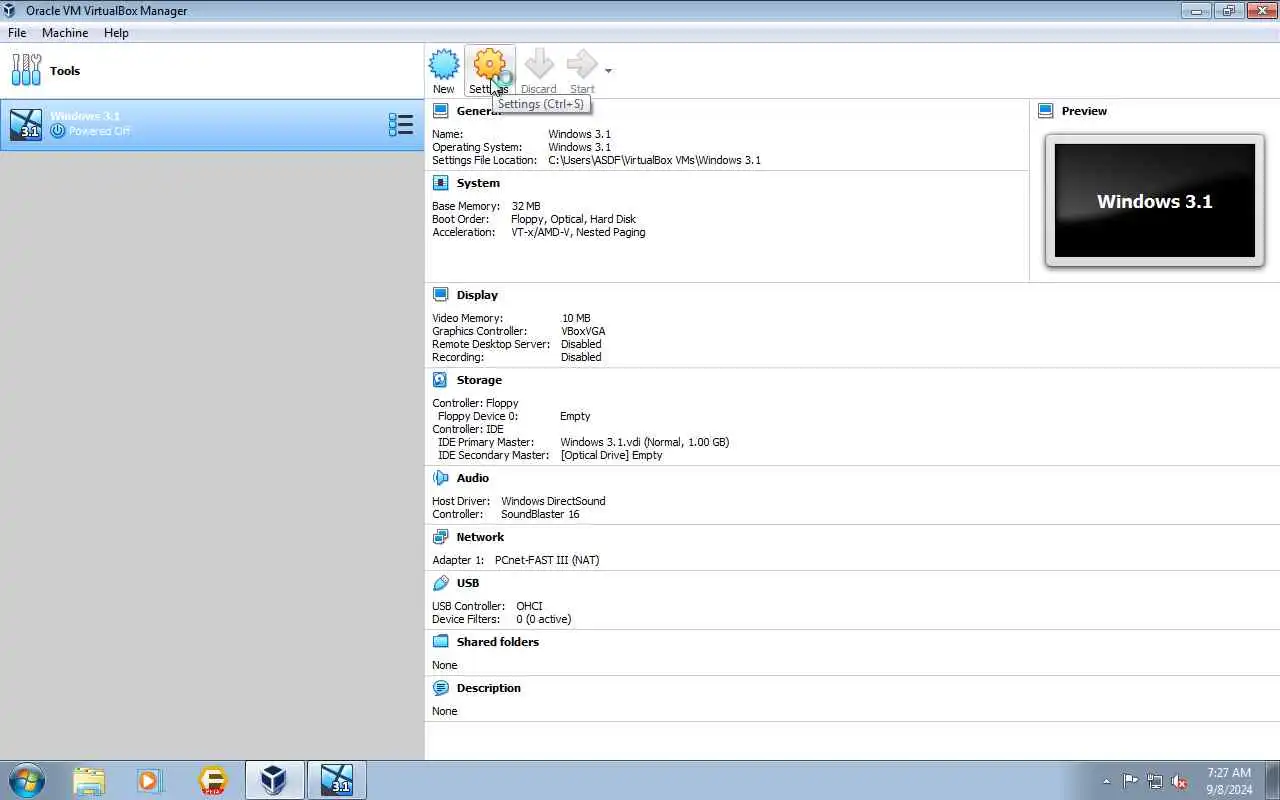
Task: Create a new VM with New icon
Action: 444,65
